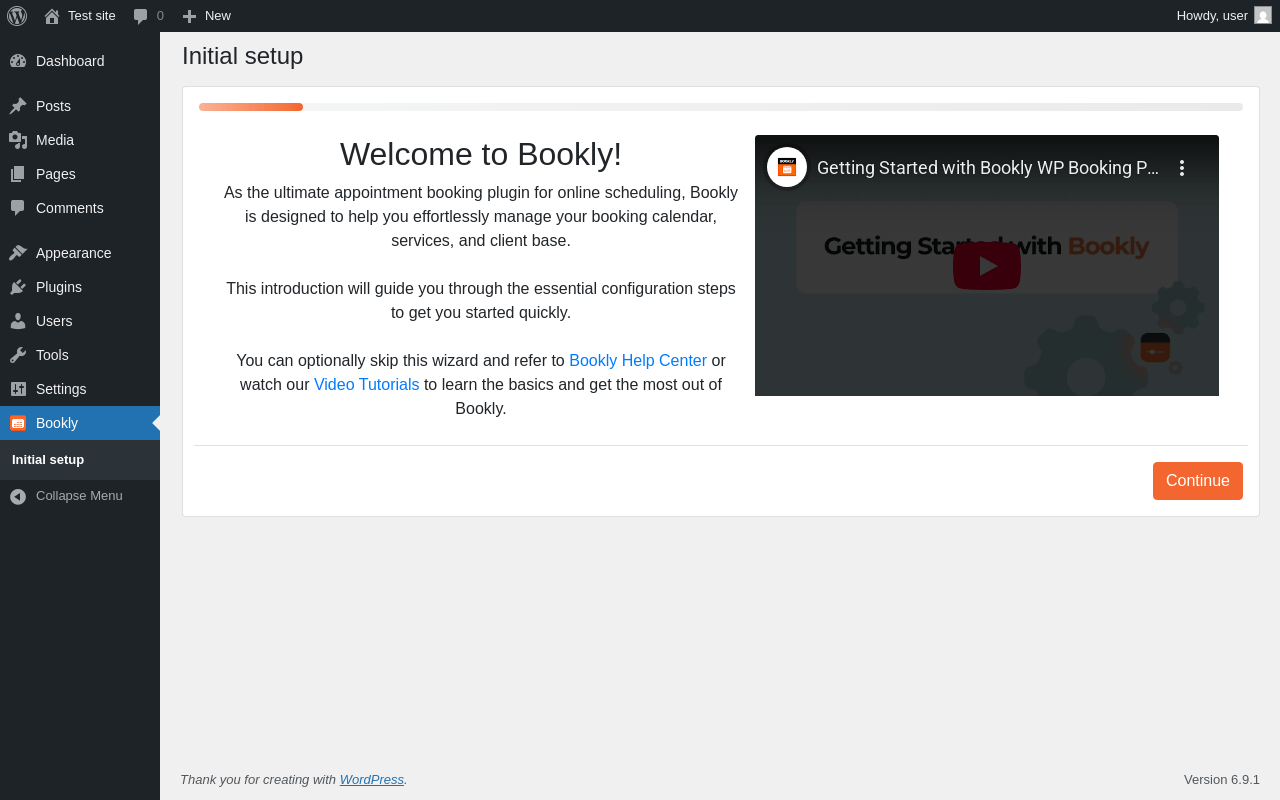Click Collapse Menu label

(x=79, y=496)
